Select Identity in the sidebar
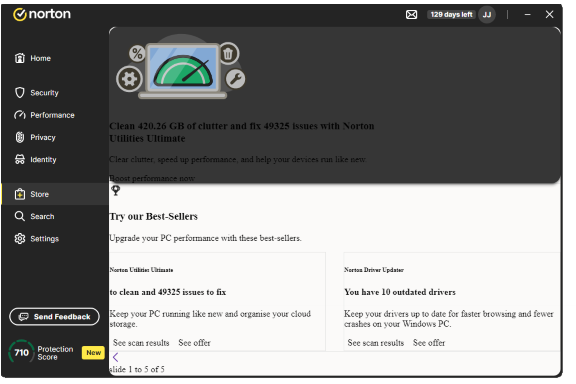Image resolution: width=576 pixels, height=384 pixels. coord(55,160)
